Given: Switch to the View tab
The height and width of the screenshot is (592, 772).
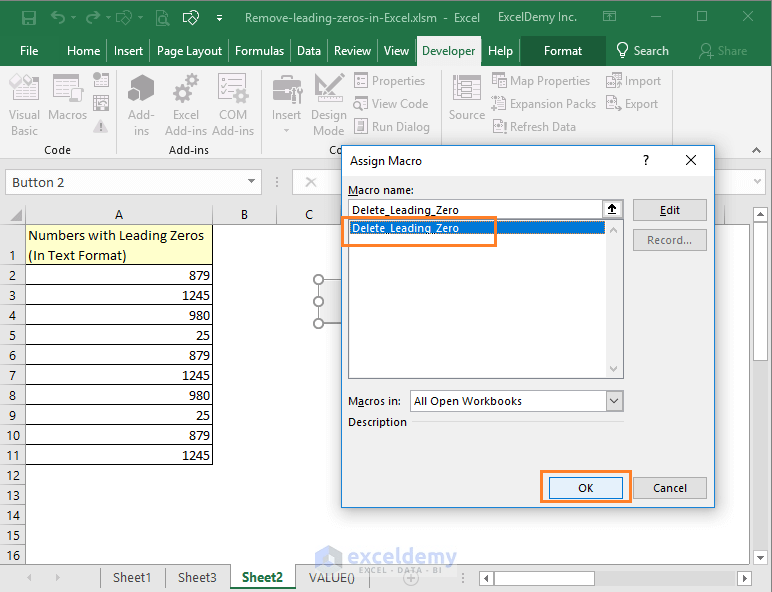Looking at the screenshot, I should tap(396, 51).
